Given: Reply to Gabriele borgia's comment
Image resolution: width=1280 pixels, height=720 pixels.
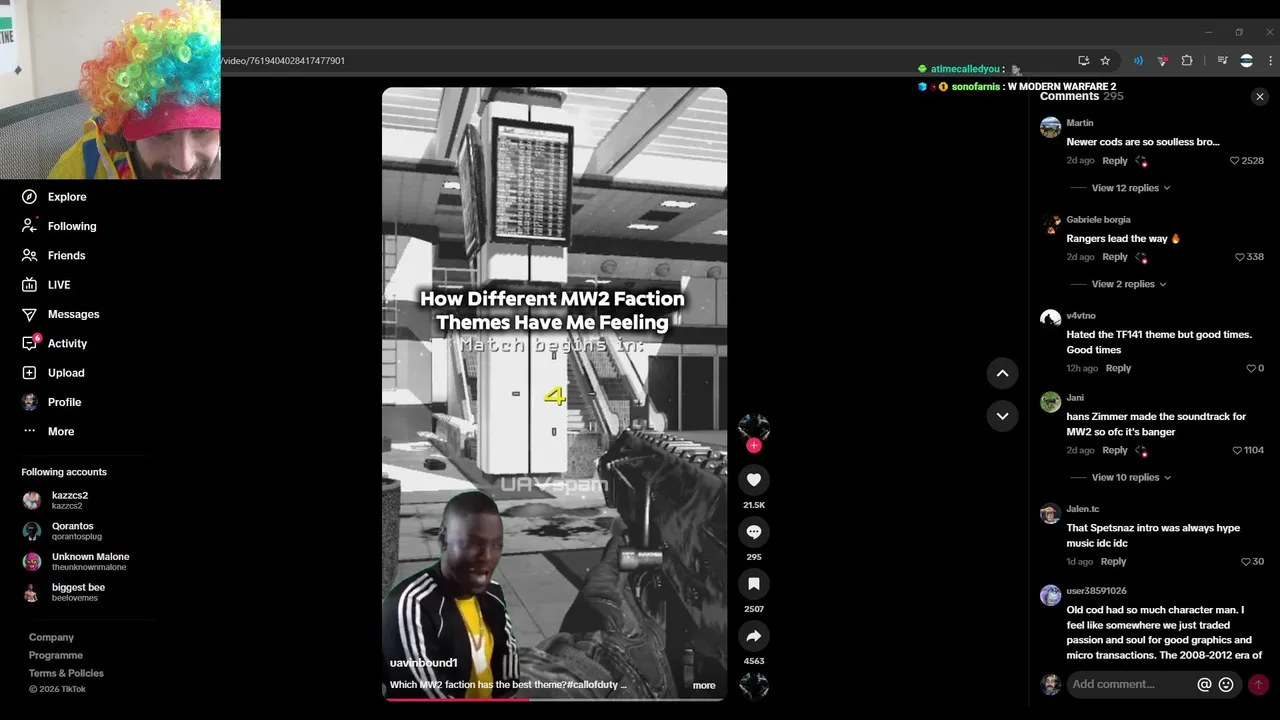Looking at the screenshot, I should (1114, 257).
